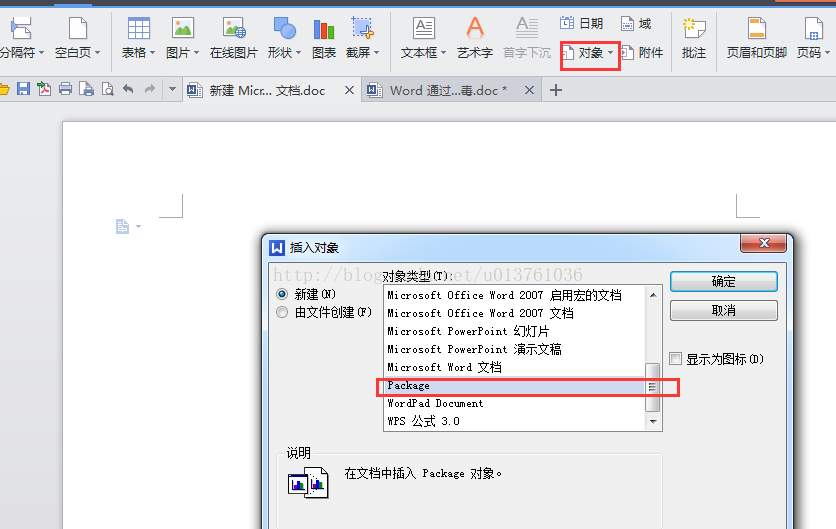Image resolution: width=836 pixels, height=529 pixels.
Task: Insert a text box
Action: coord(423,36)
